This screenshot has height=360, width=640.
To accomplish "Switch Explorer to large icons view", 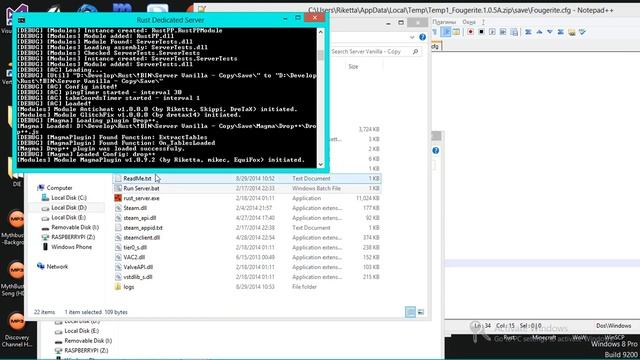I will (421, 312).
